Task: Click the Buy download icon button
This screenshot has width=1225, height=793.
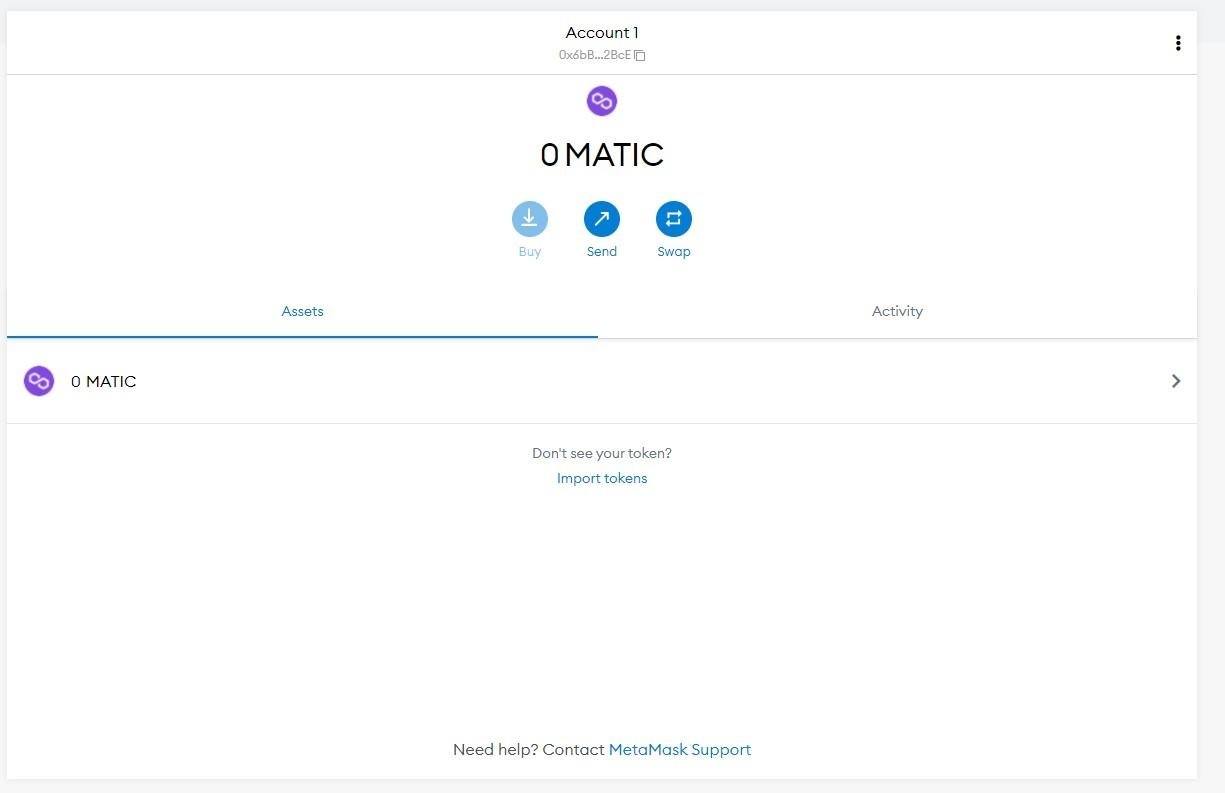Action: tap(530, 219)
